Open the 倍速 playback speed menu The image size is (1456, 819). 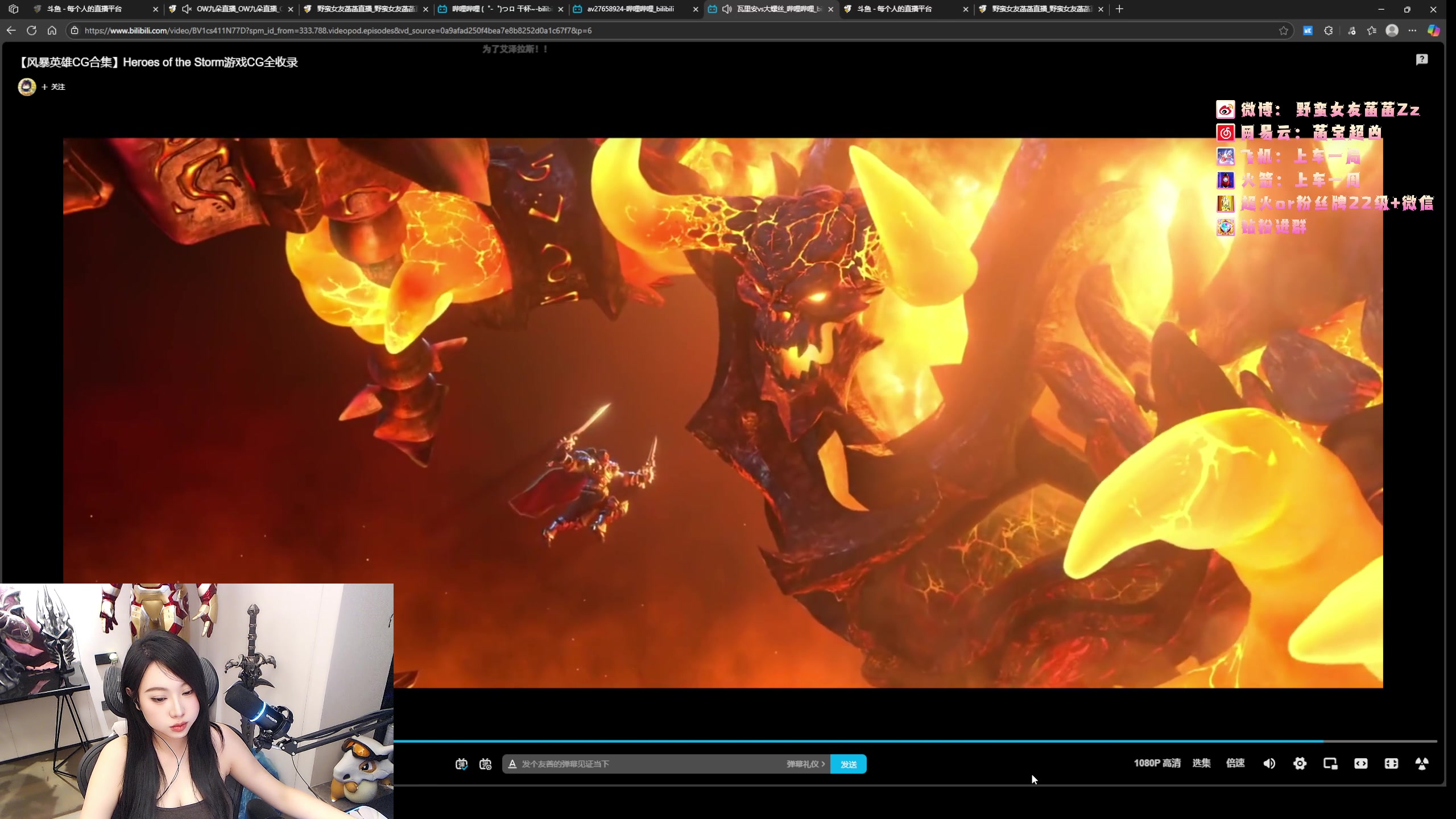pos(1235,763)
